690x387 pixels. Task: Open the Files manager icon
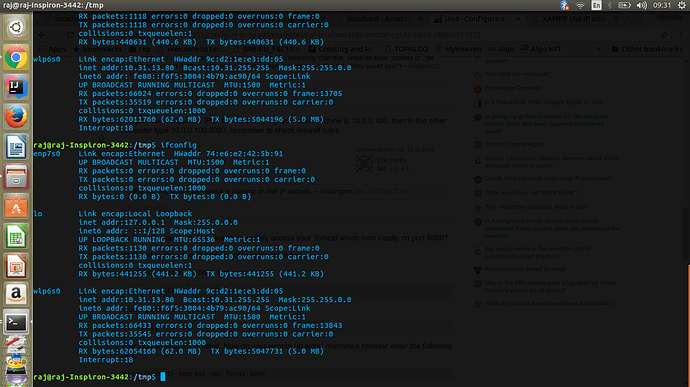pos(16,177)
